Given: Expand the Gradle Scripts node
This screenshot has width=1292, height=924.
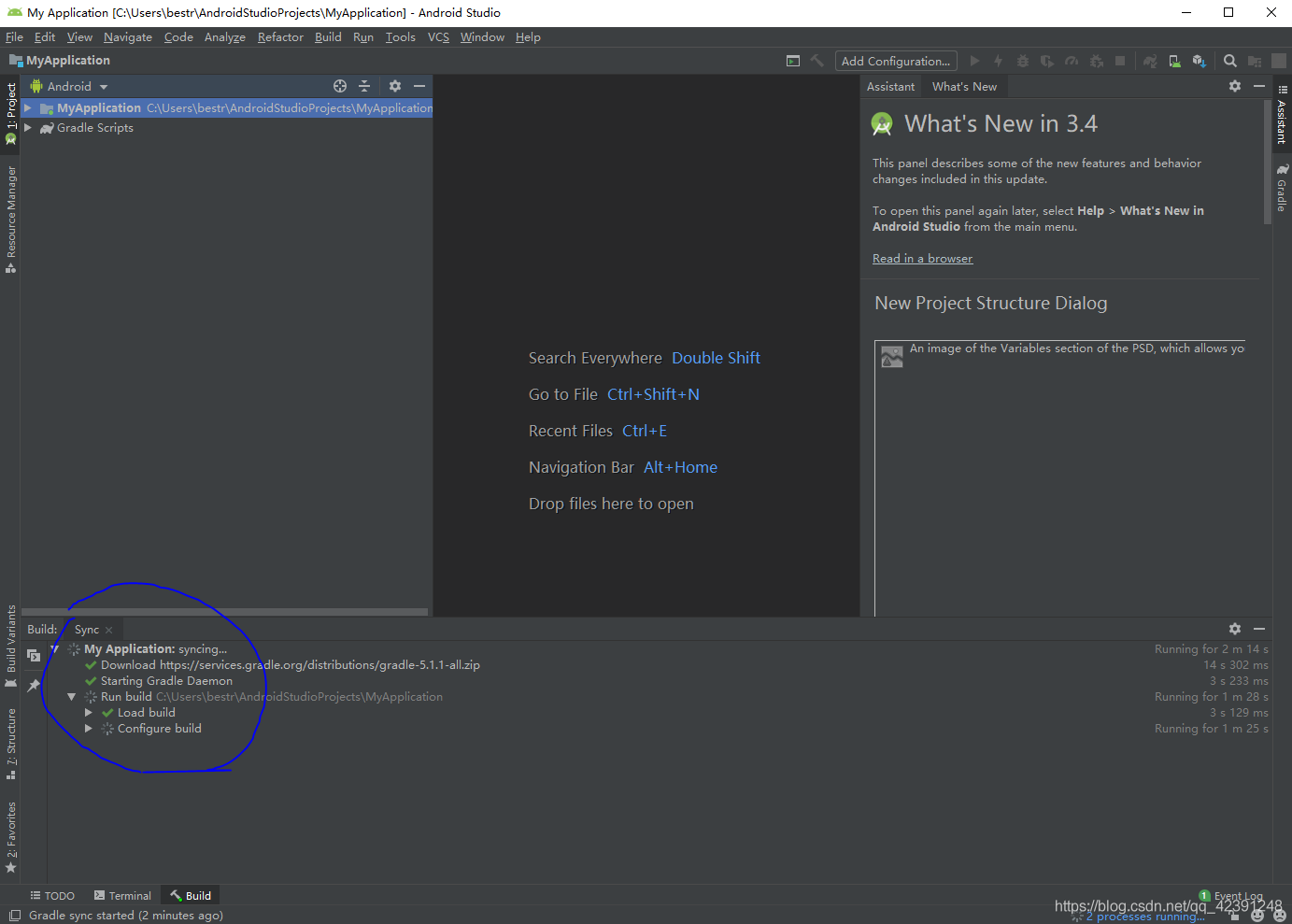Looking at the screenshot, I should pyautogui.click(x=27, y=128).
